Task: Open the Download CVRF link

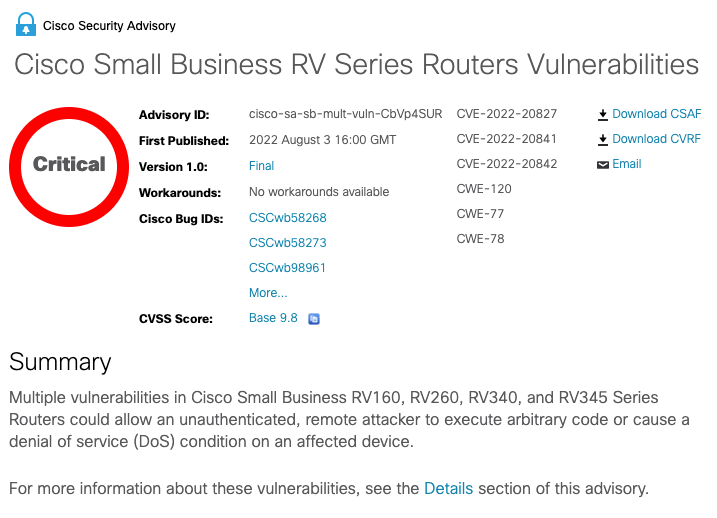Action: point(656,139)
